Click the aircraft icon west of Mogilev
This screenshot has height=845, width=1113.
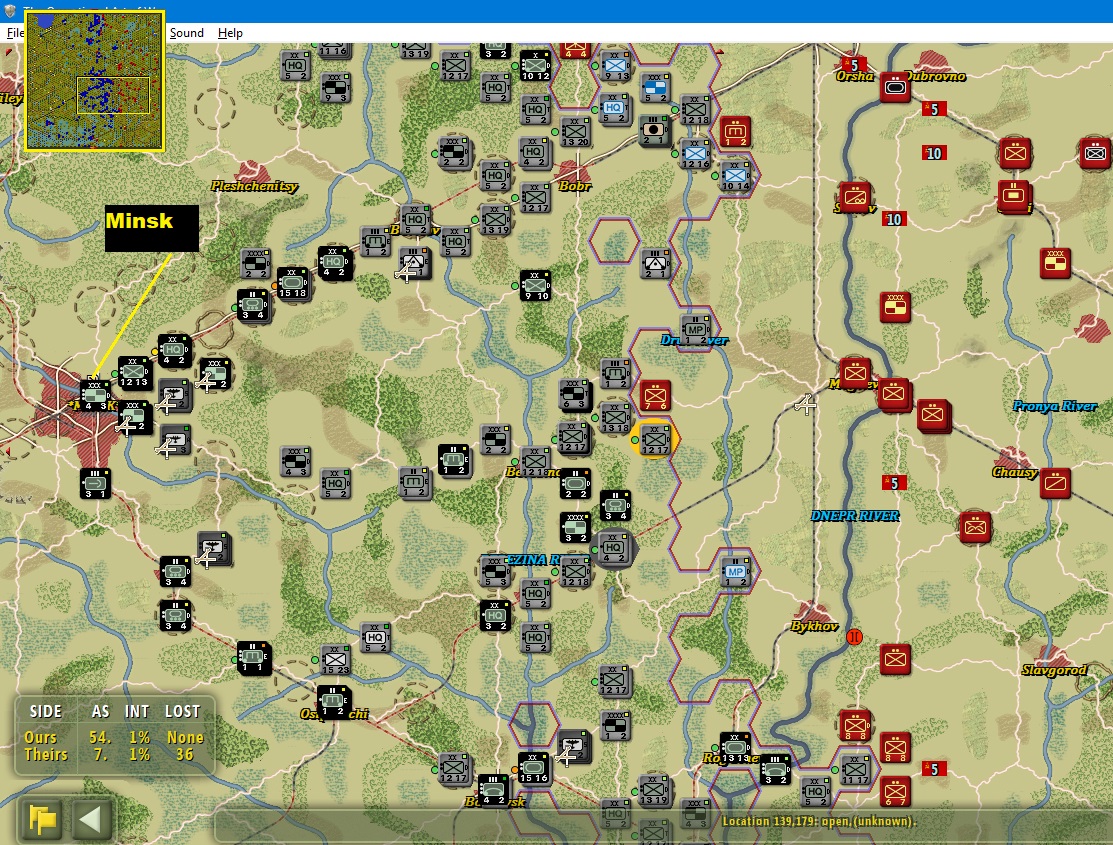(805, 405)
